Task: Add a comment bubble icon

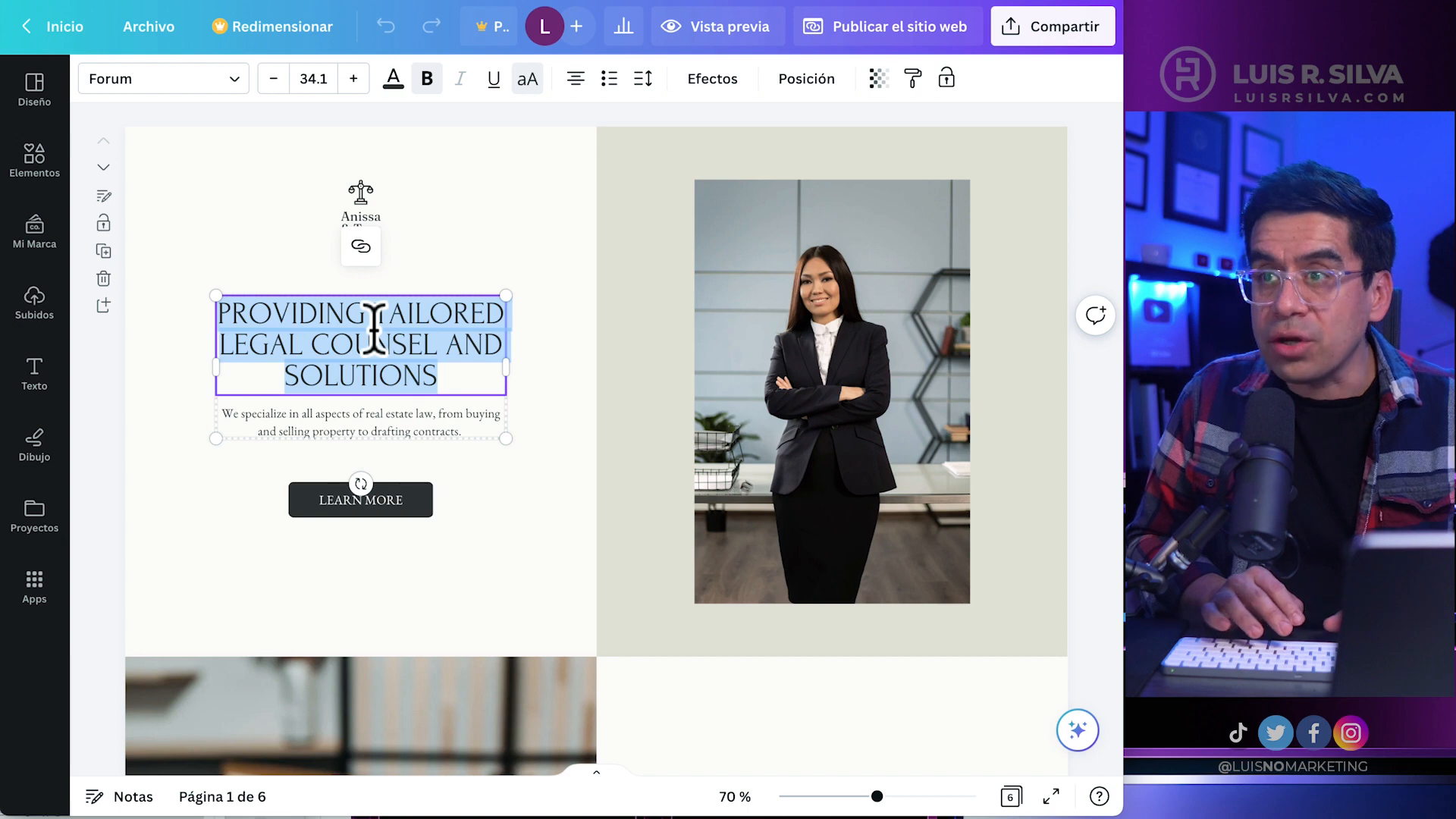Action: click(1095, 315)
